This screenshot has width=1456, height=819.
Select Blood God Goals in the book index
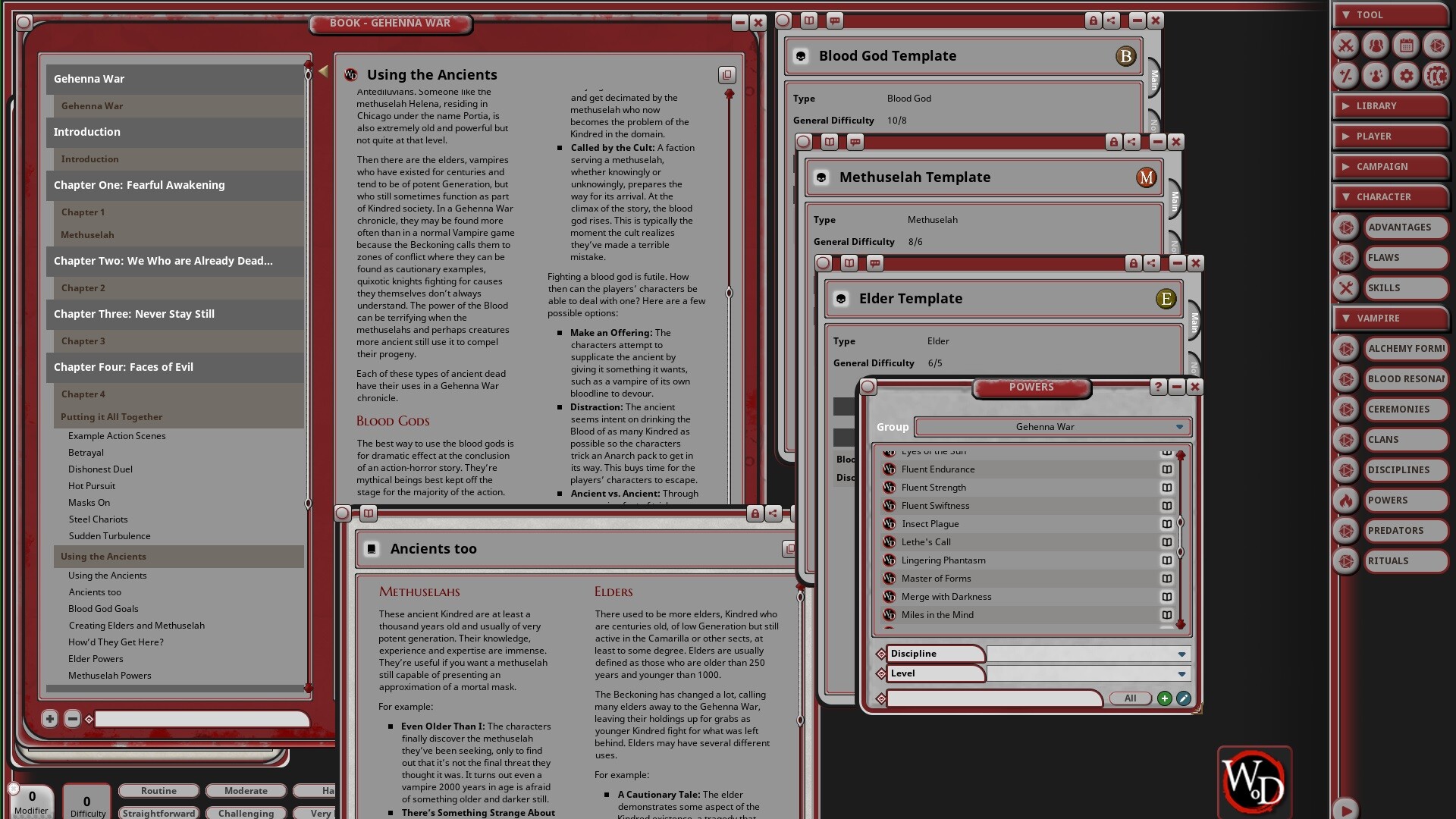103,608
